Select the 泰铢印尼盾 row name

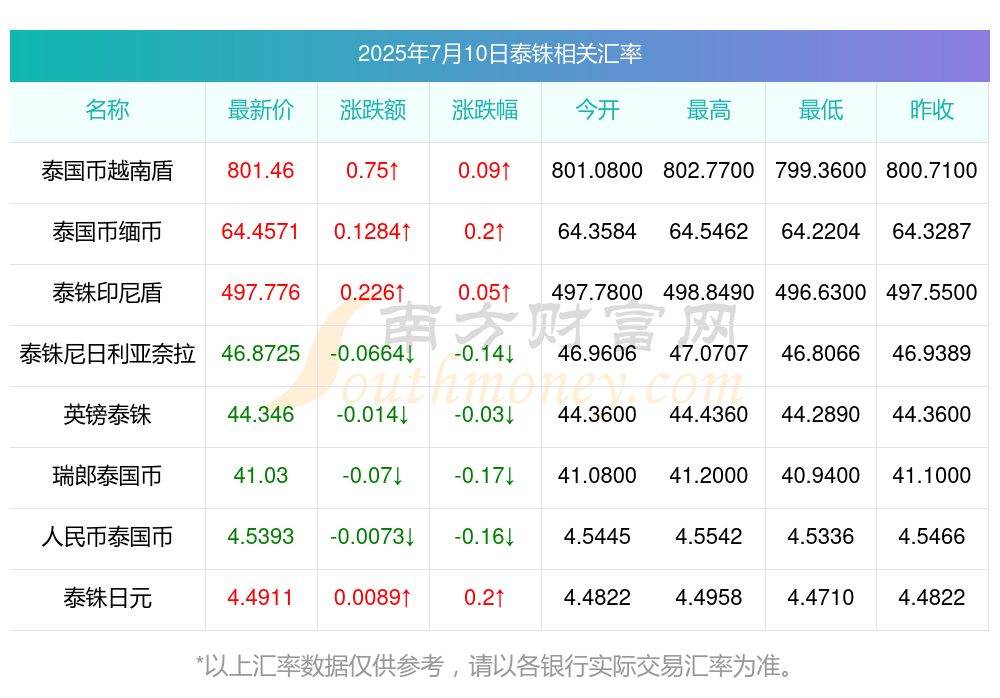107,293
